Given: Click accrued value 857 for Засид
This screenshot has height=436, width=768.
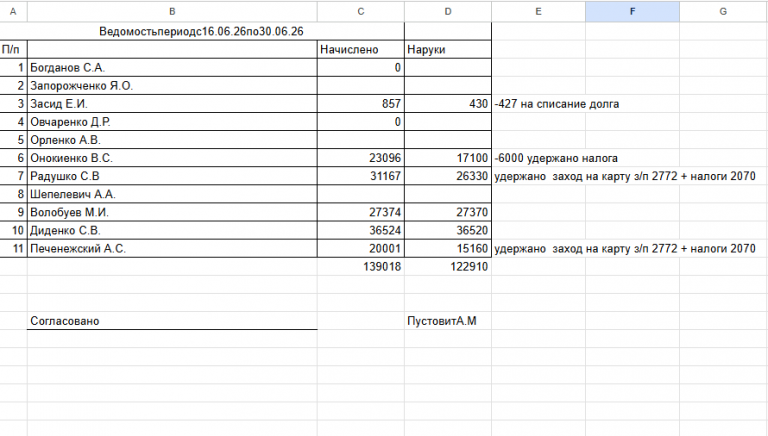Looking at the screenshot, I should (360, 104).
